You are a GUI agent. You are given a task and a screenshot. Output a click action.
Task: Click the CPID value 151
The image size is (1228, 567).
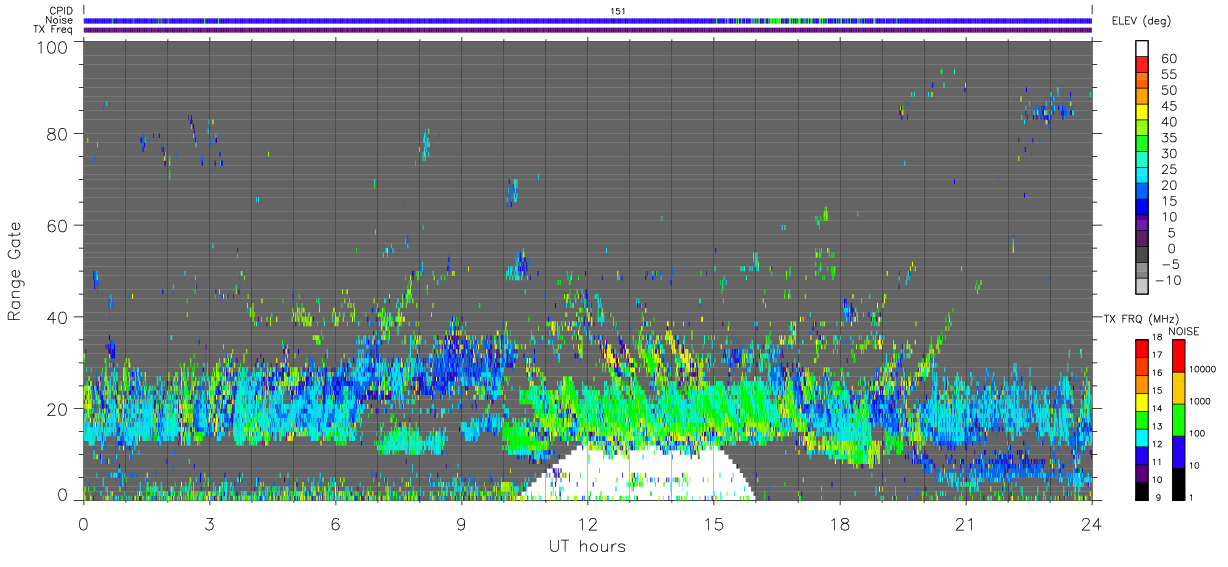(x=618, y=11)
